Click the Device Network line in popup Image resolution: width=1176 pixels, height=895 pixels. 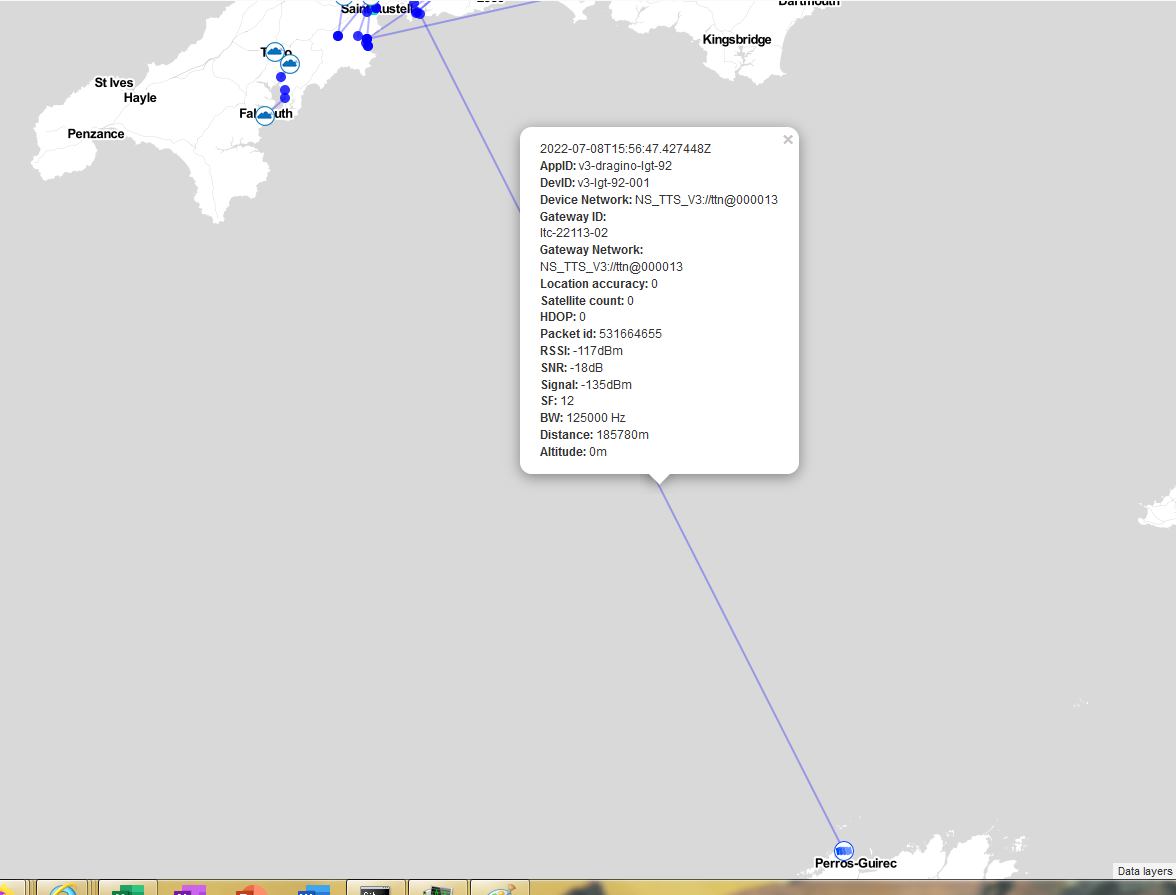[x=658, y=200]
